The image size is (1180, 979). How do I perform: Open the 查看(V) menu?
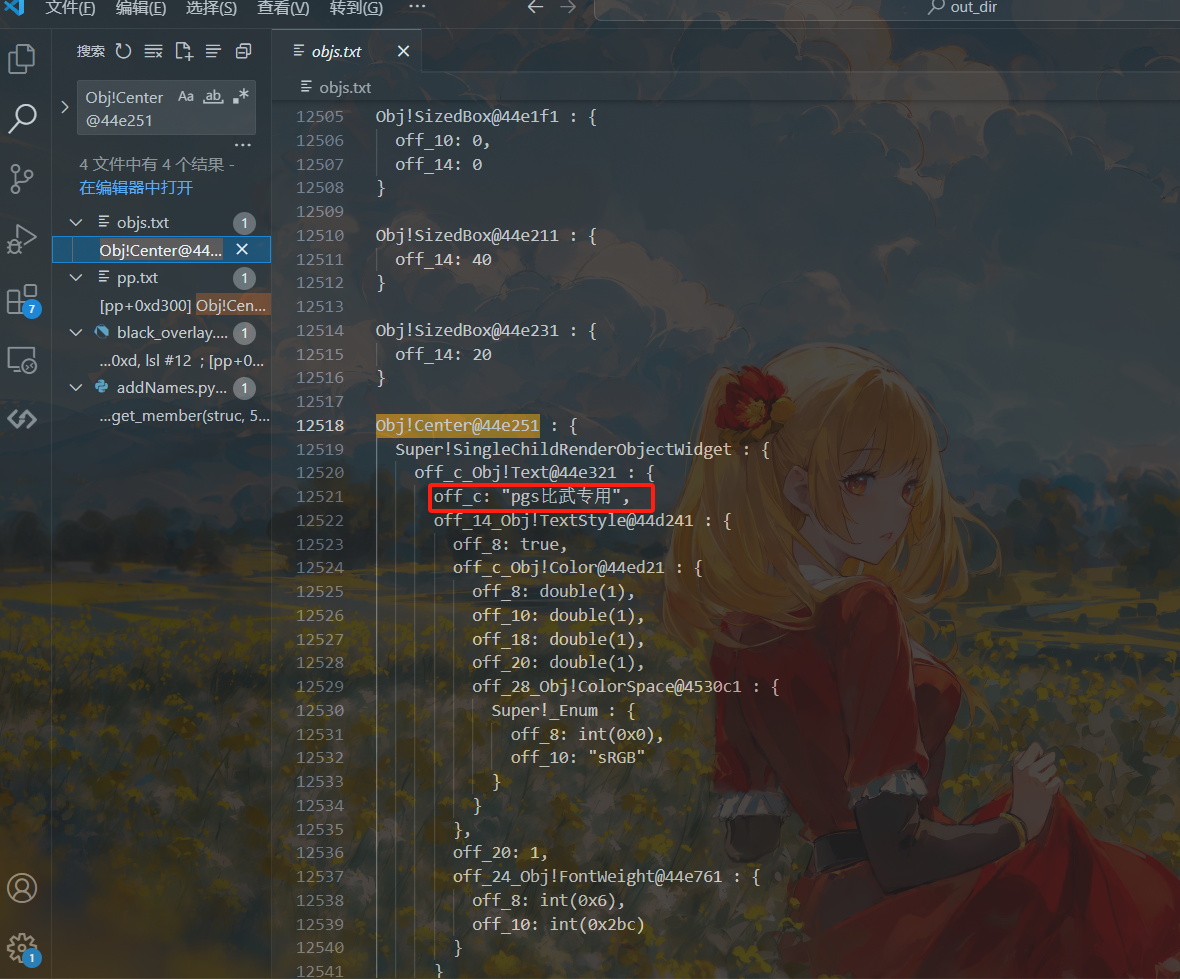(x=283, y=8)
